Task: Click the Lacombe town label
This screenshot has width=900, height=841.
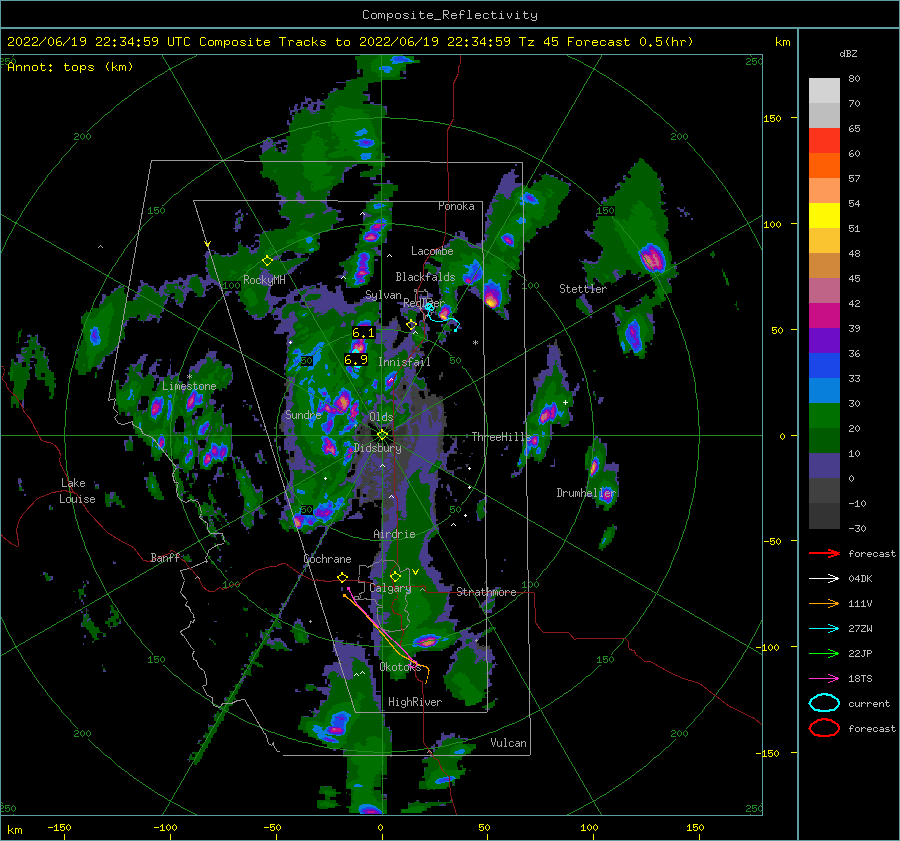Action: pos(432,251)
